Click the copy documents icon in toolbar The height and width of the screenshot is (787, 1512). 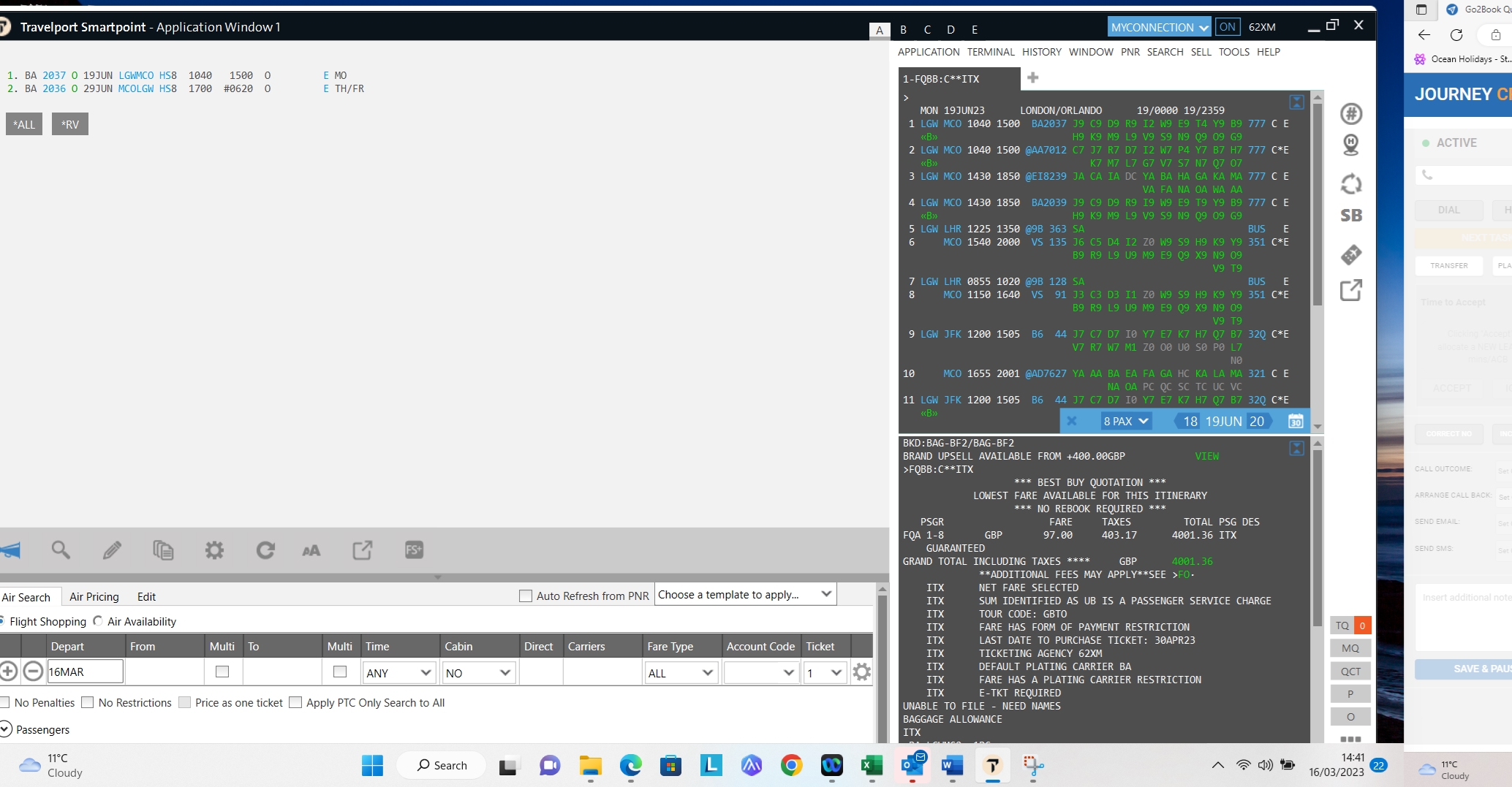click(x=163, y=550)
